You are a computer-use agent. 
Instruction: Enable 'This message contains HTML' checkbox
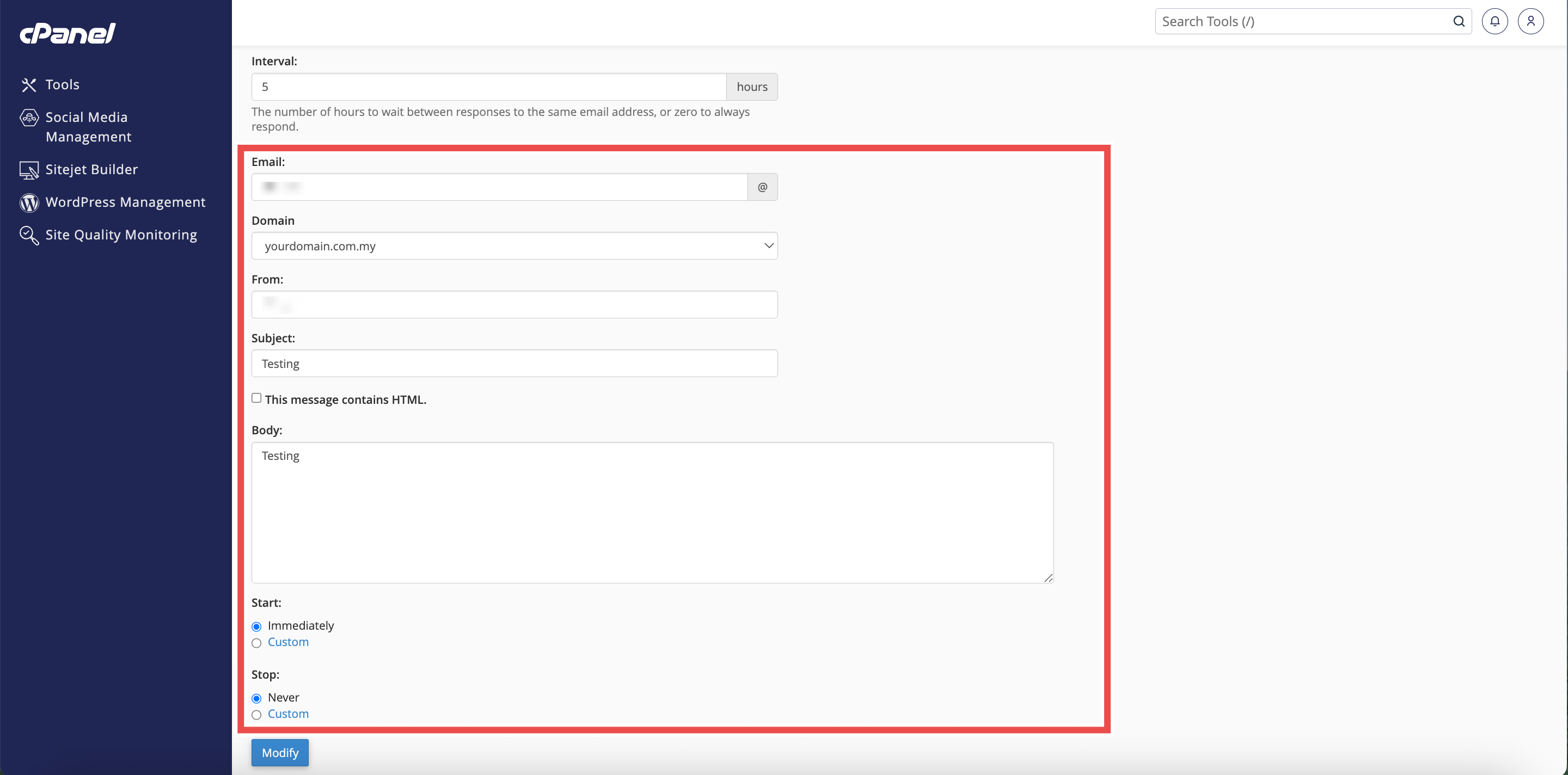(256, 398)
